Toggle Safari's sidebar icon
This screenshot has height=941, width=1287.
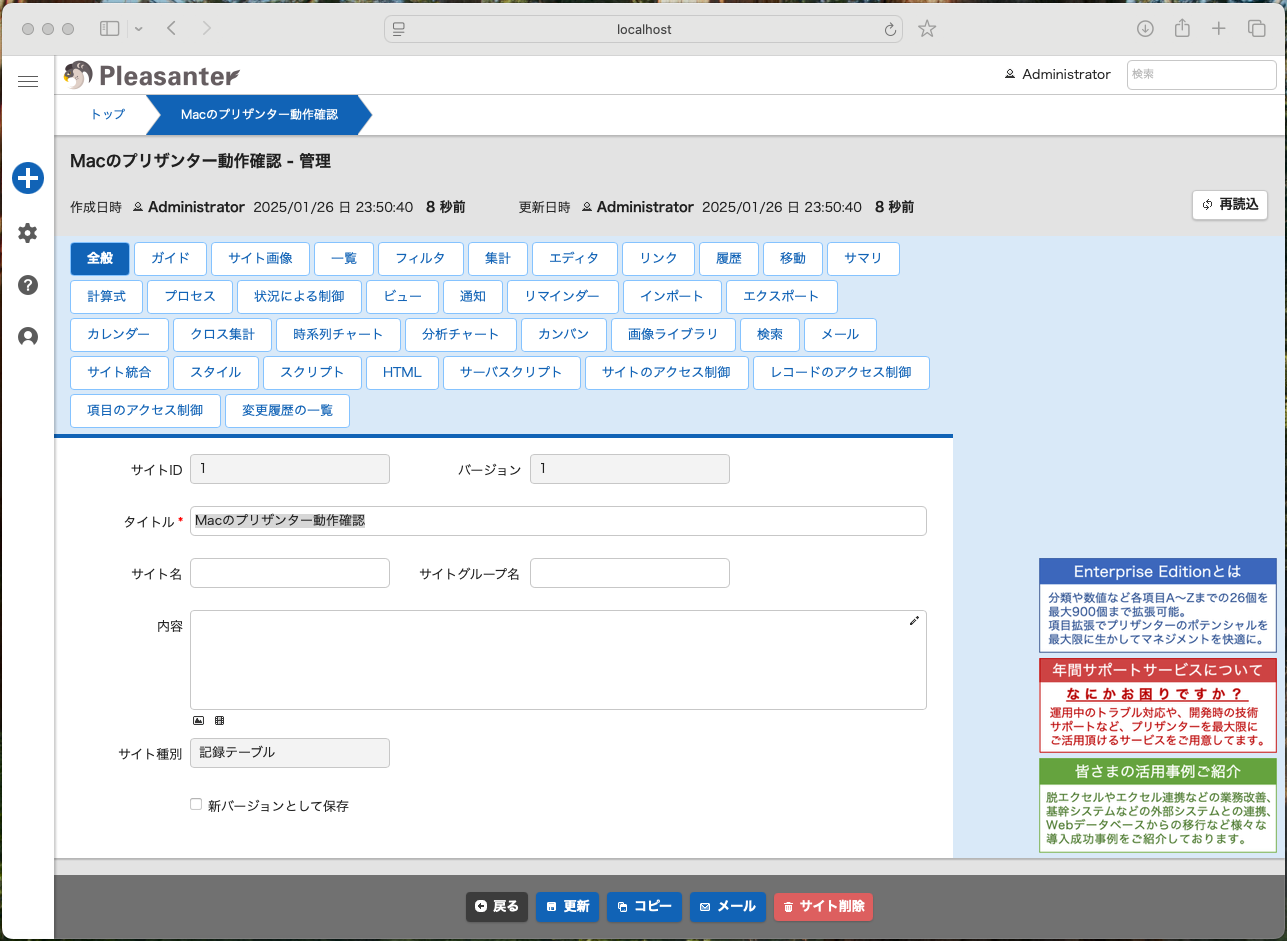(109, 29)
